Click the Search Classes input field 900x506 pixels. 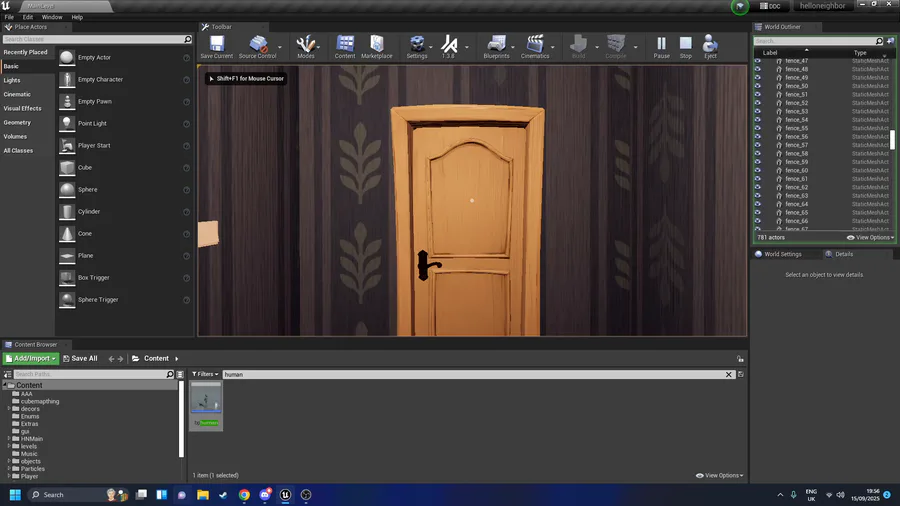tap(96, 39)
